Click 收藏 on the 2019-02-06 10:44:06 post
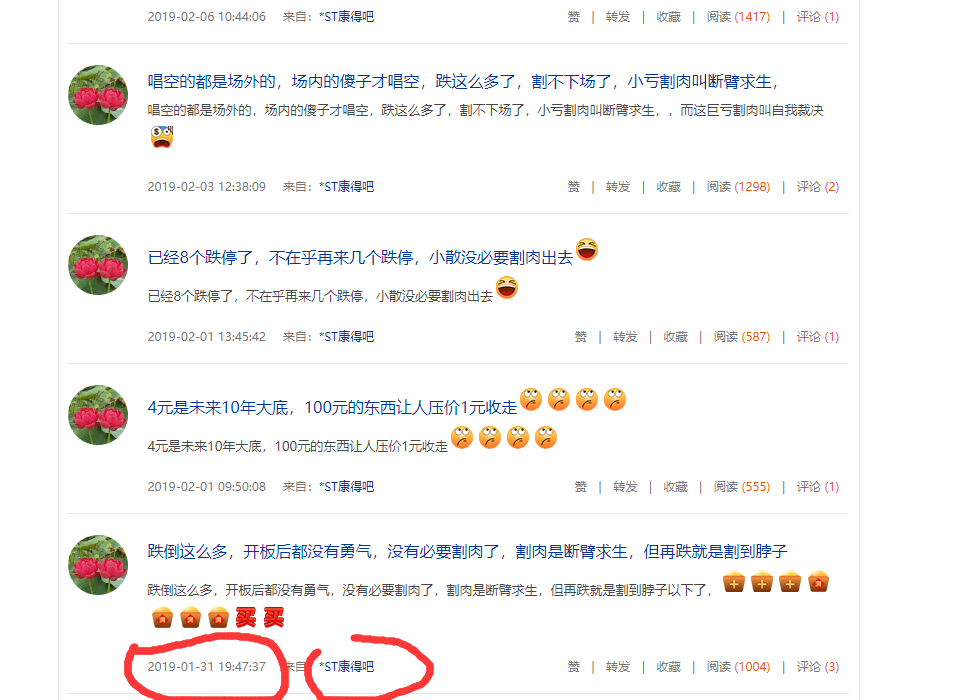The width and height of the screenshot is (953, 700). (x=669, y=16)
